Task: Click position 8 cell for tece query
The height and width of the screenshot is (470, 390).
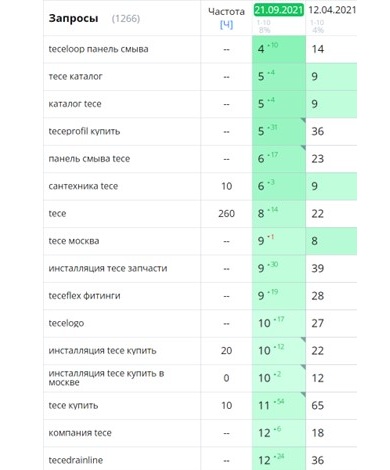Action: point(279,214)
